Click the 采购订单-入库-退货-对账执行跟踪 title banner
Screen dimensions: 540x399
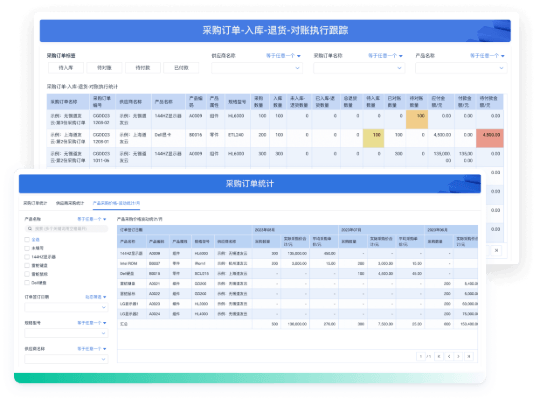tap(275, 31)
